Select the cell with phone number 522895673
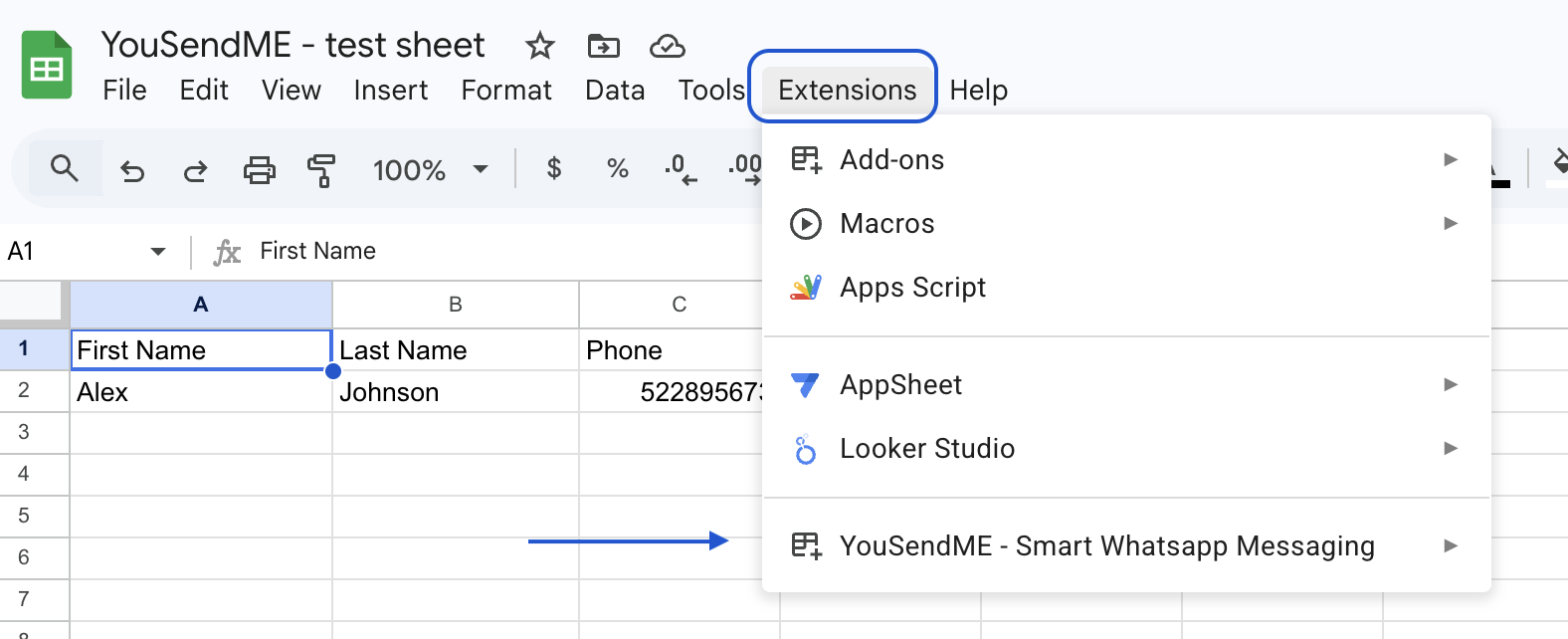Image resolution: width=1568 pixels, height=639 pixels. point(672,392)
